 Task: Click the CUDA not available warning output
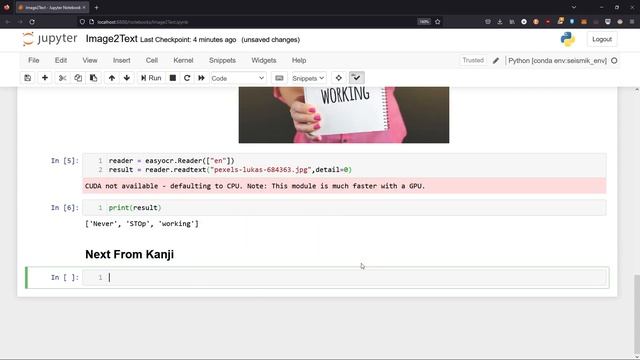click(344, 186)
